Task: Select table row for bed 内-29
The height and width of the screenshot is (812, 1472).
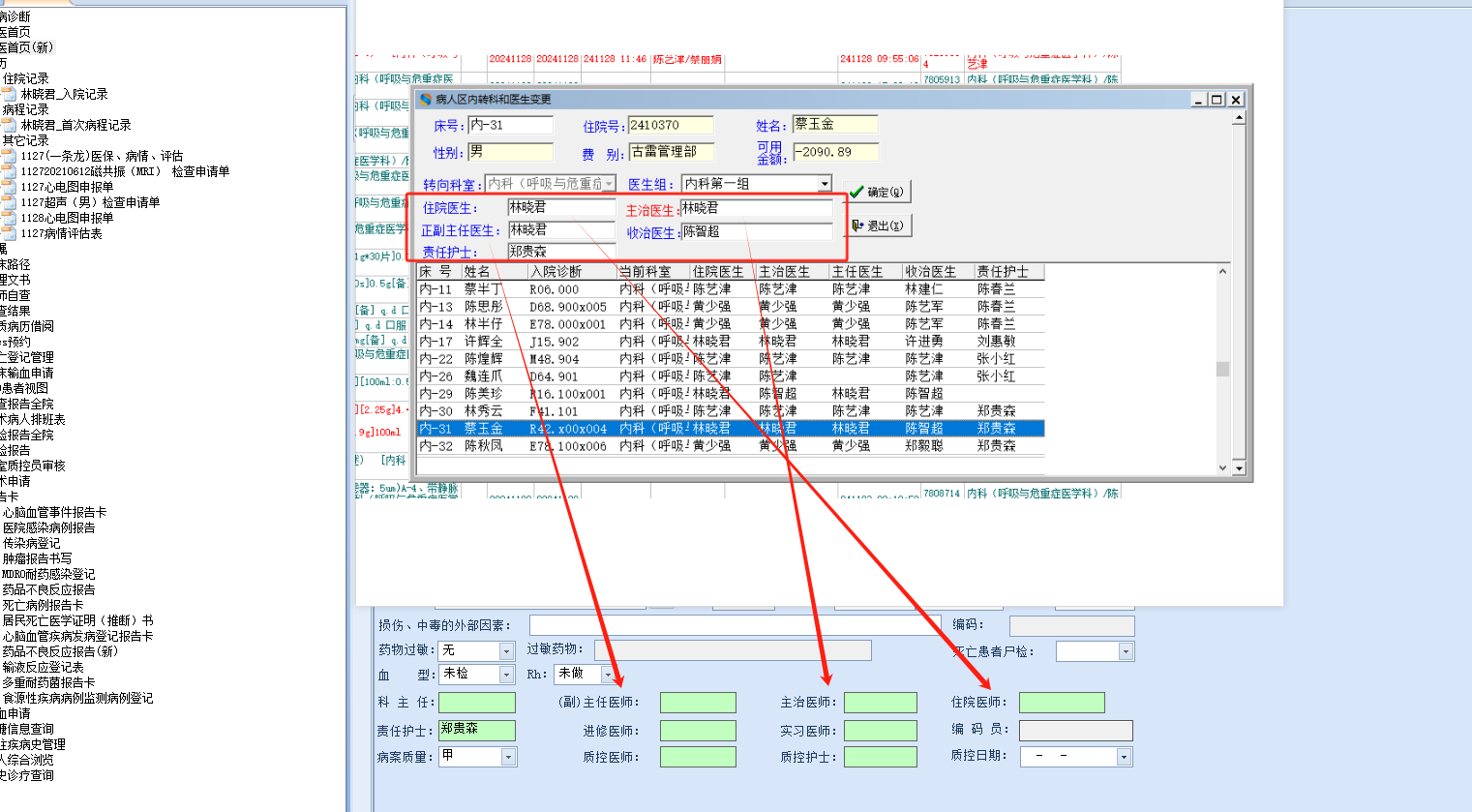Action: pyautogui.click(x=731, y=394)
